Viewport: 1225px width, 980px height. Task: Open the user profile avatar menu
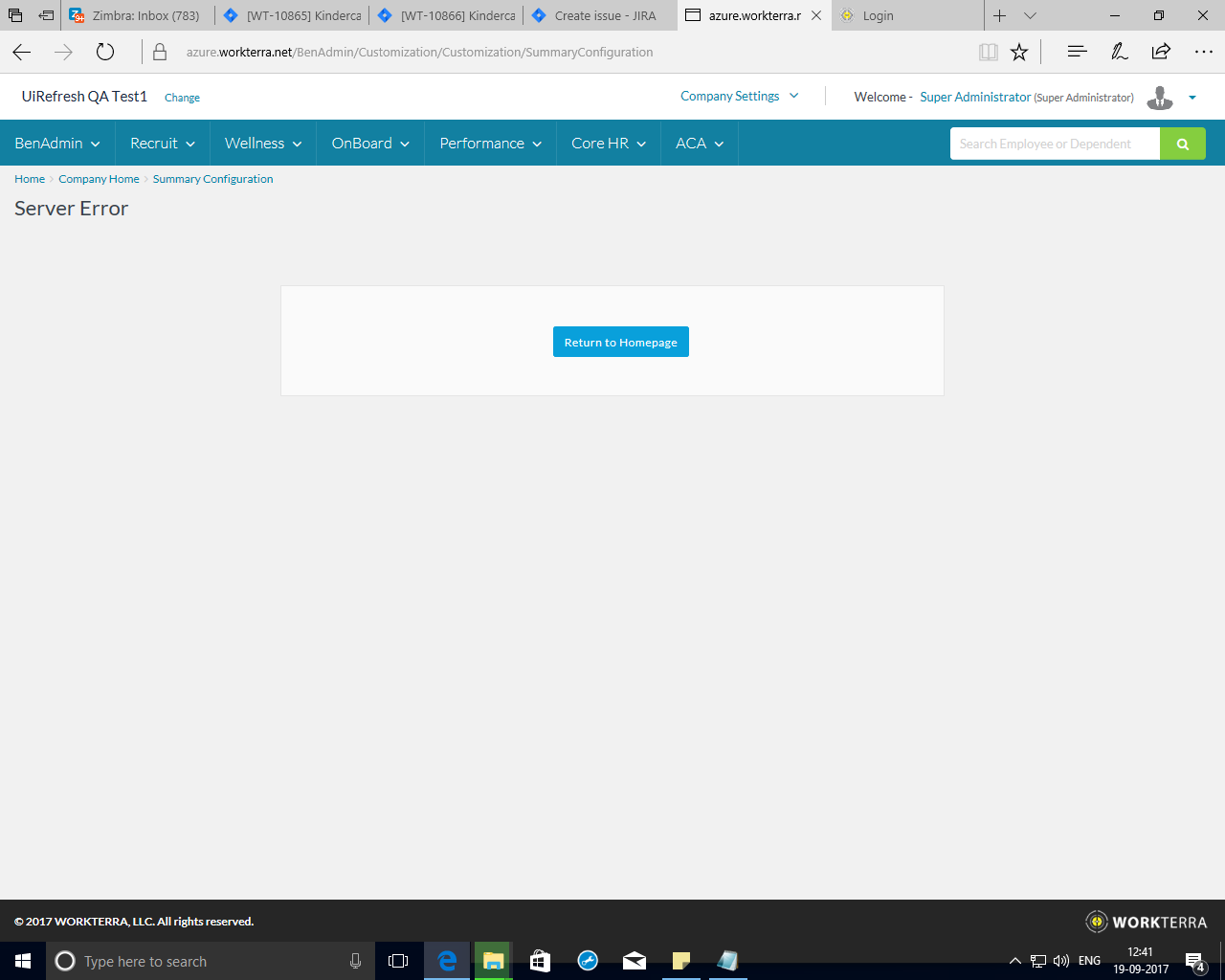click(x=1160, y=97)
